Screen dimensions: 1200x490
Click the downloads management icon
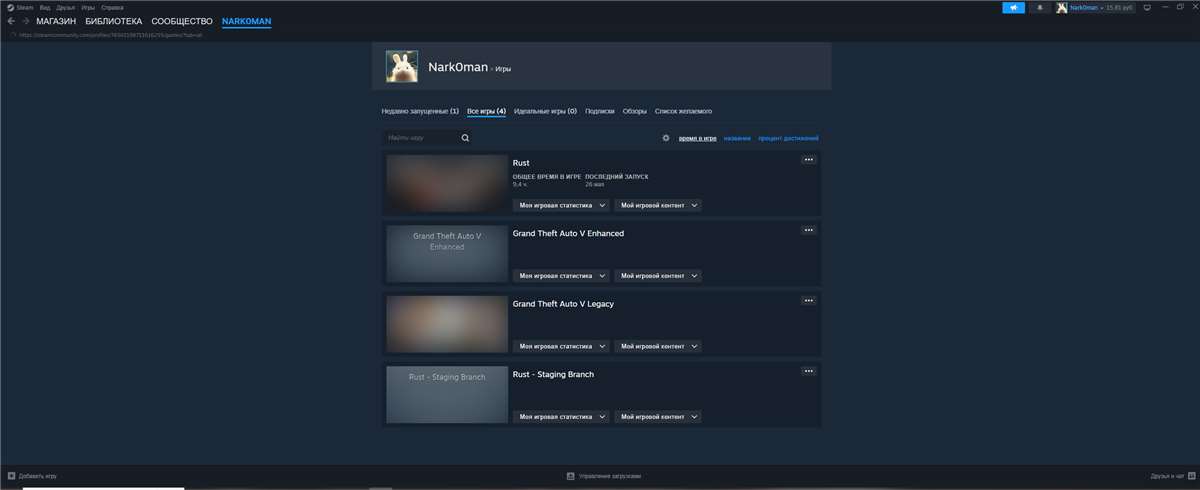570,476
